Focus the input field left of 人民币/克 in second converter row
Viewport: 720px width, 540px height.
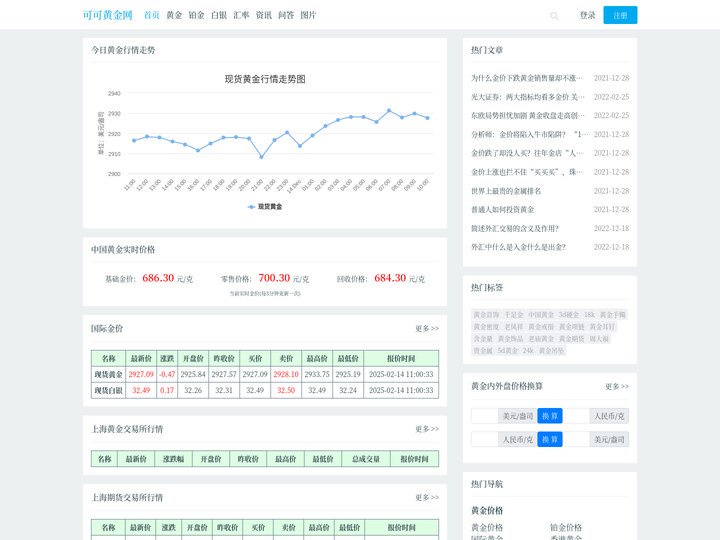[x=485, y=439]
